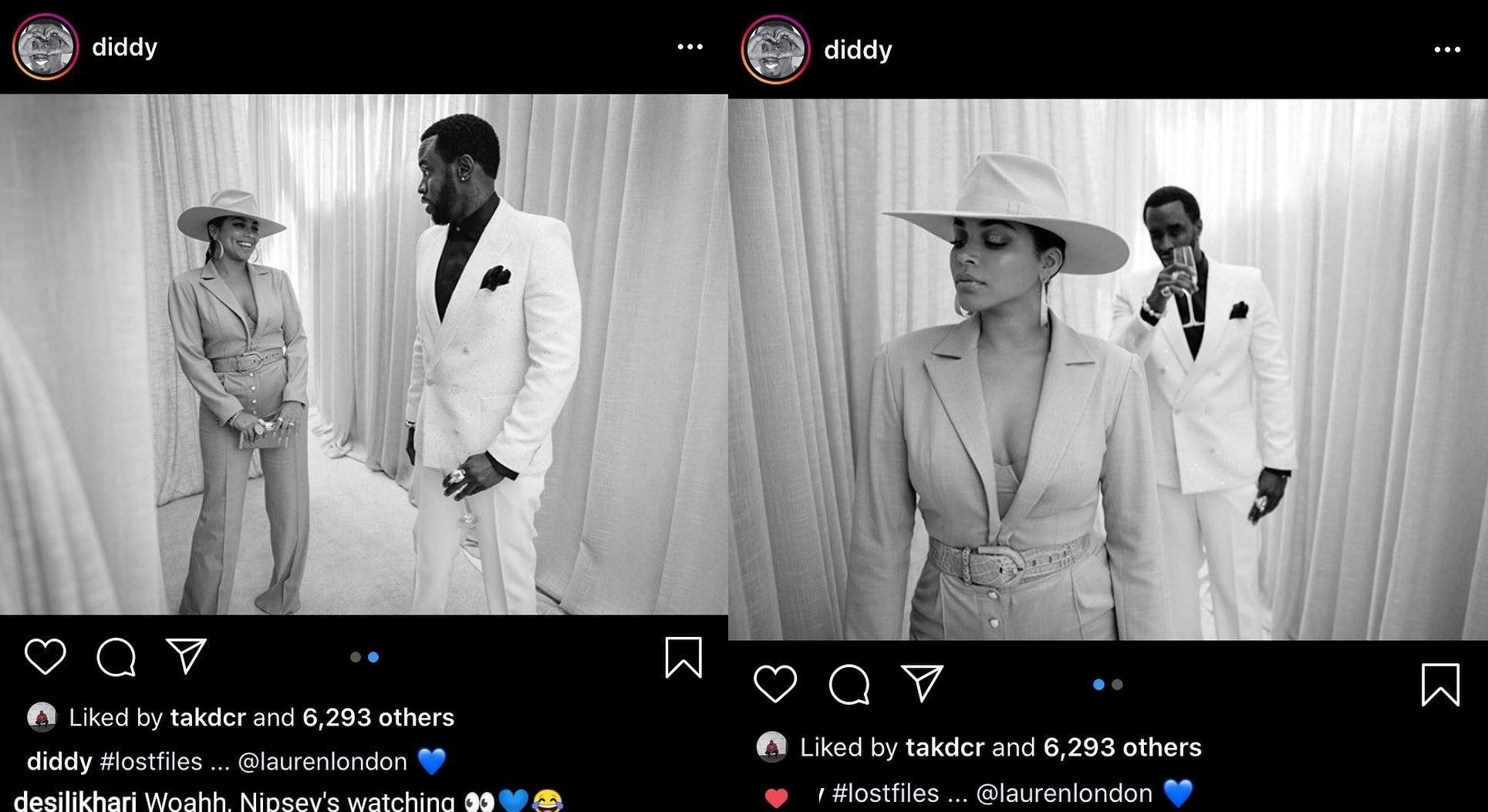Save the right post with the bookmark icon
The image size is (1488, 812).
(x=1441, y=685)
